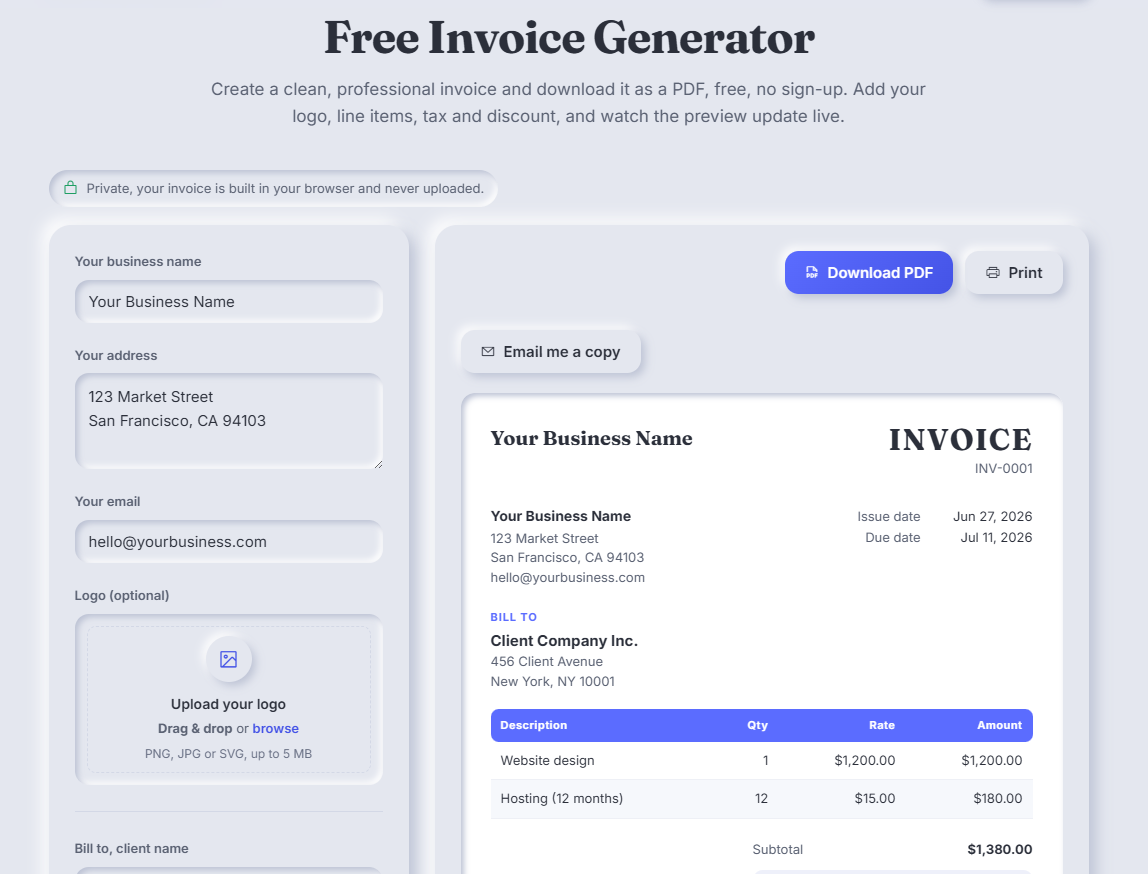1148x874 pixels.
Task: Click the due date Jul 11, 2026
Action: [996, 537]
